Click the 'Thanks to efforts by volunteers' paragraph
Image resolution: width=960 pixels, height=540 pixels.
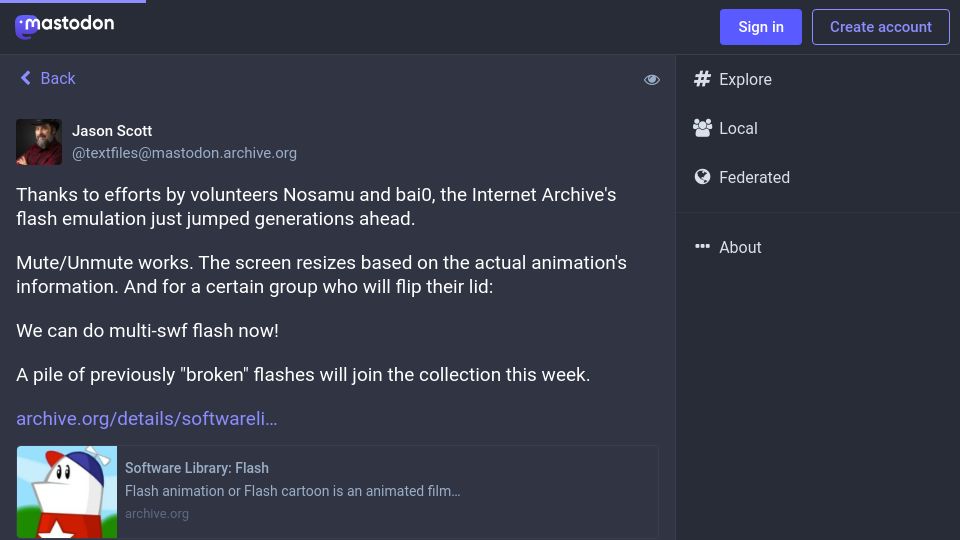[x=316, y=206]
